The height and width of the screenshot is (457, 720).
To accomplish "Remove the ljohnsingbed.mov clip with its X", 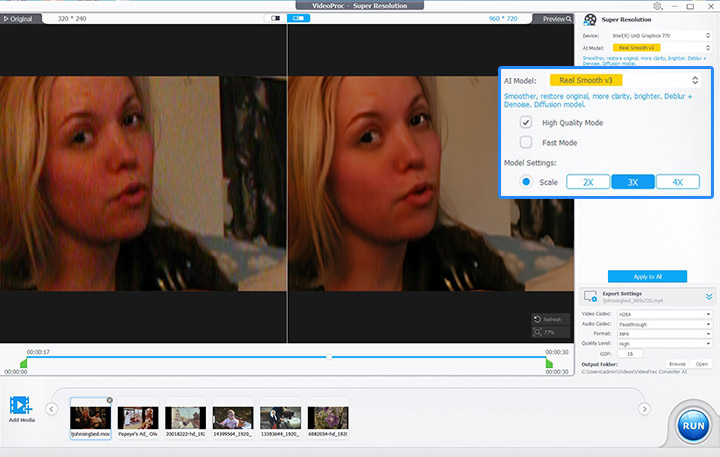I will coord(109,400).
